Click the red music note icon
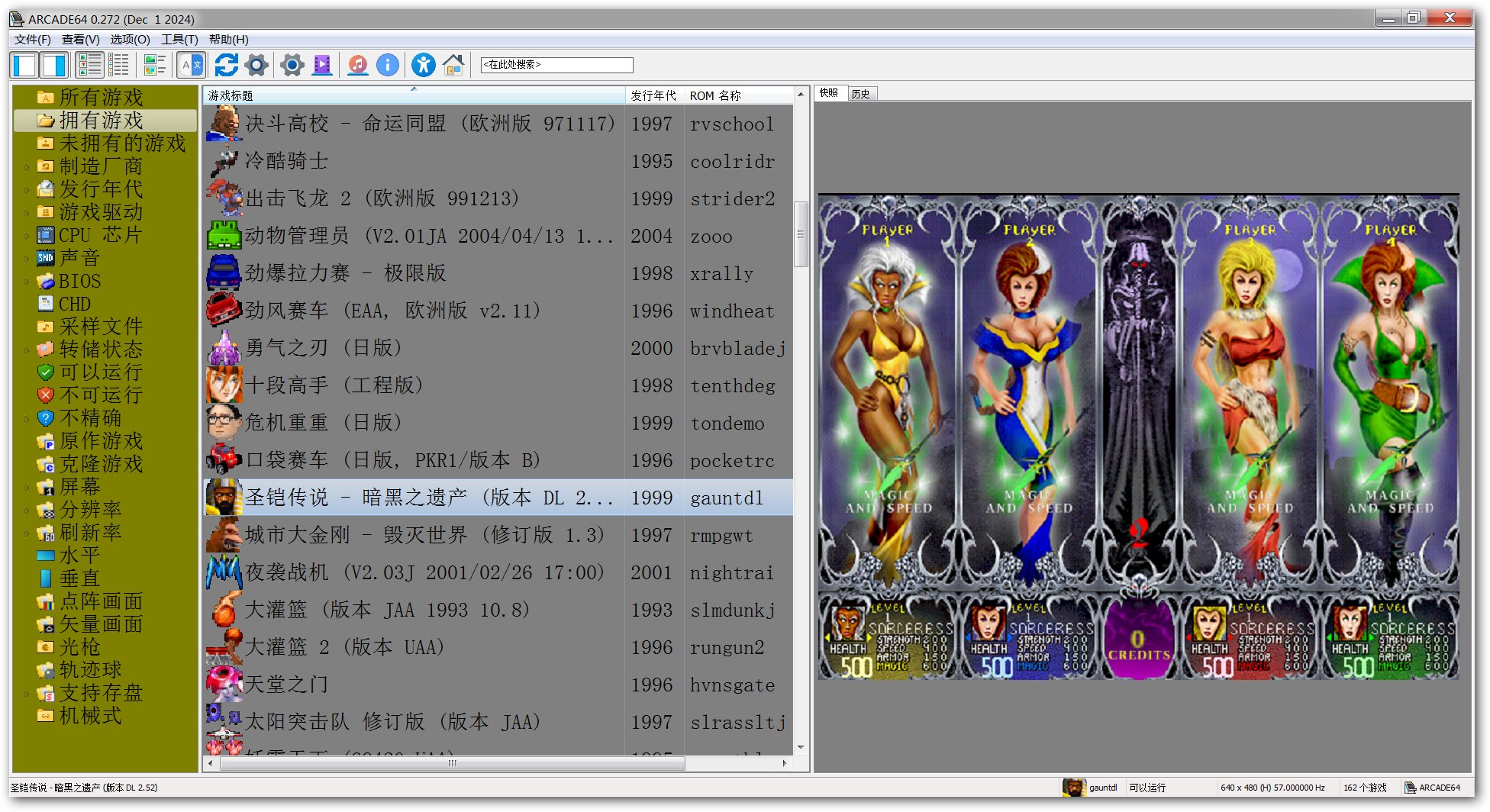Viewport: 1490px width, 812px height. click(357, 65)
